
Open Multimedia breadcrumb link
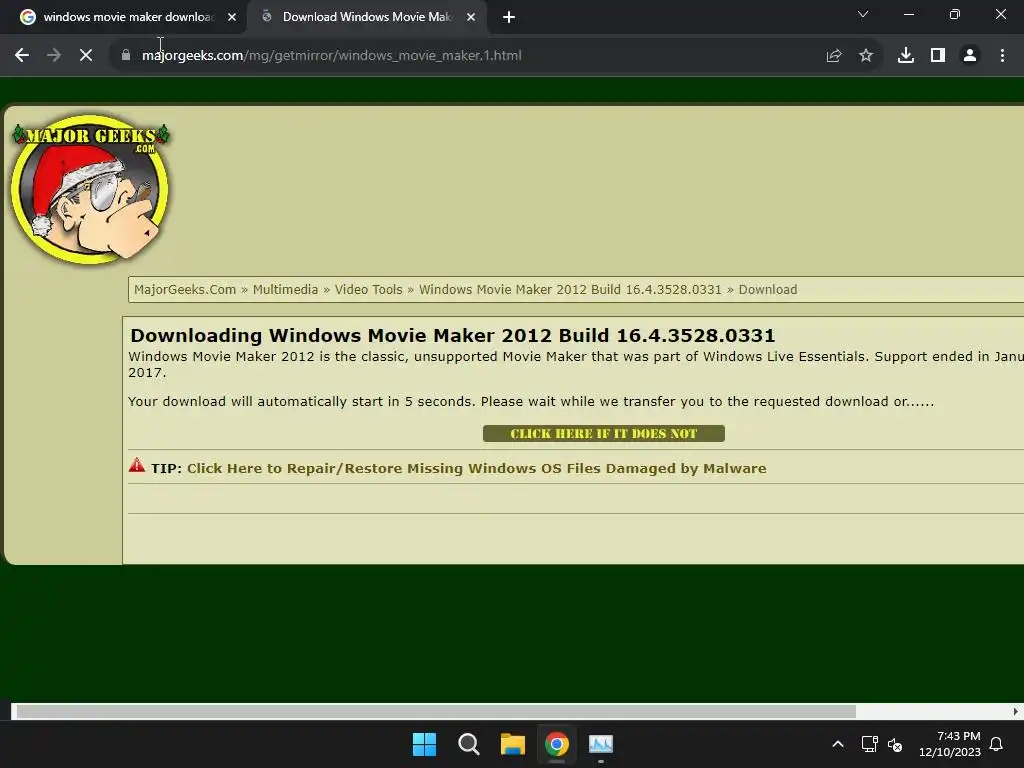[x=285, y=290]
